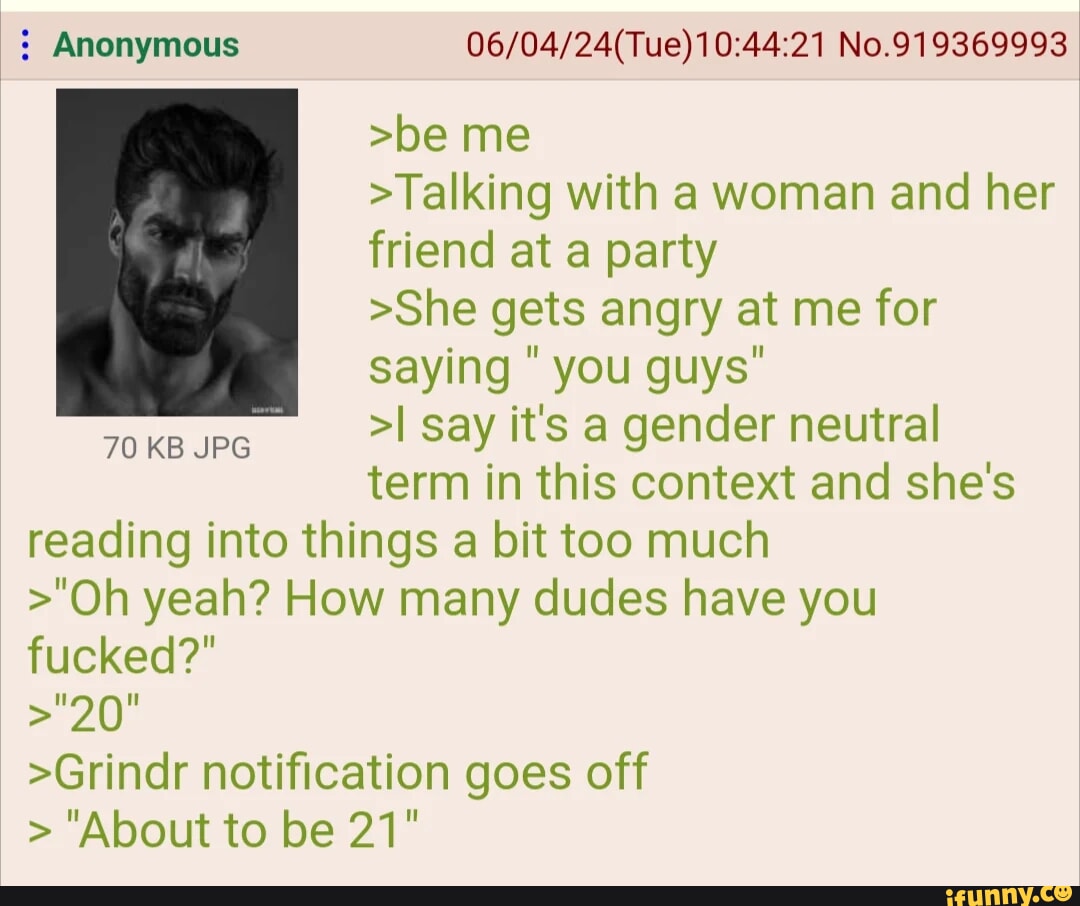Click the "gender neutral term" text line
Viewport: 1080px width, 906px height.
coord(655,425)
